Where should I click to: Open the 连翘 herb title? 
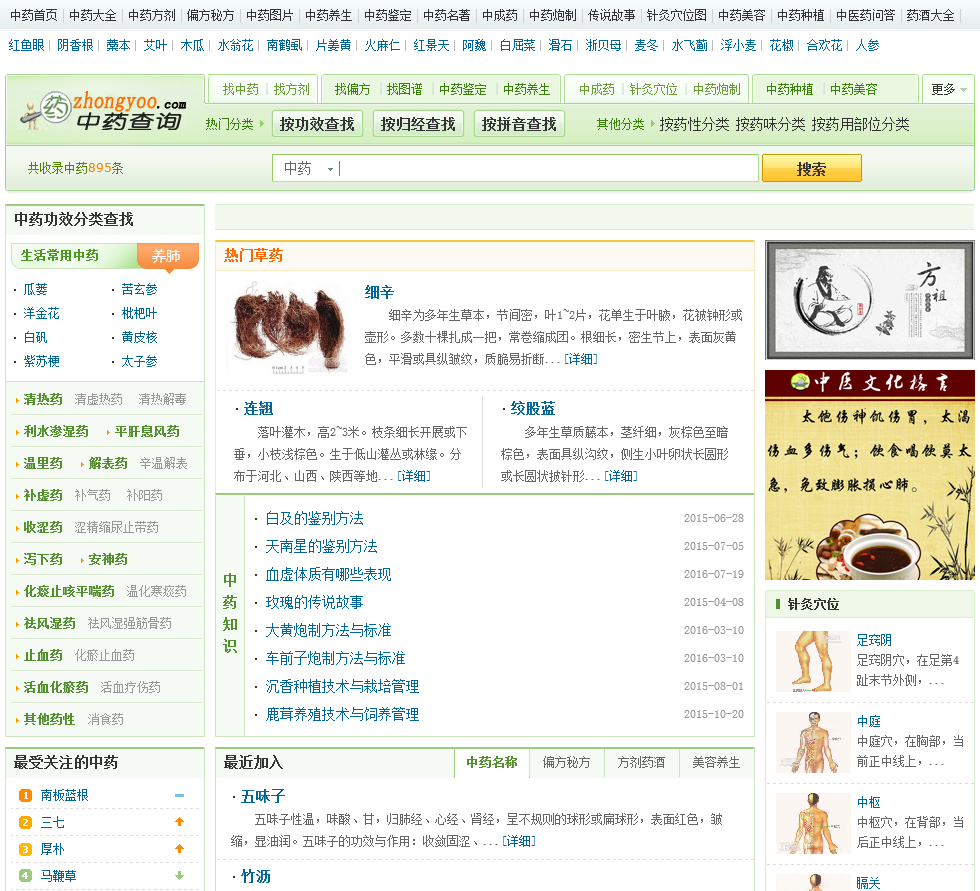click(x=258, y=409)
